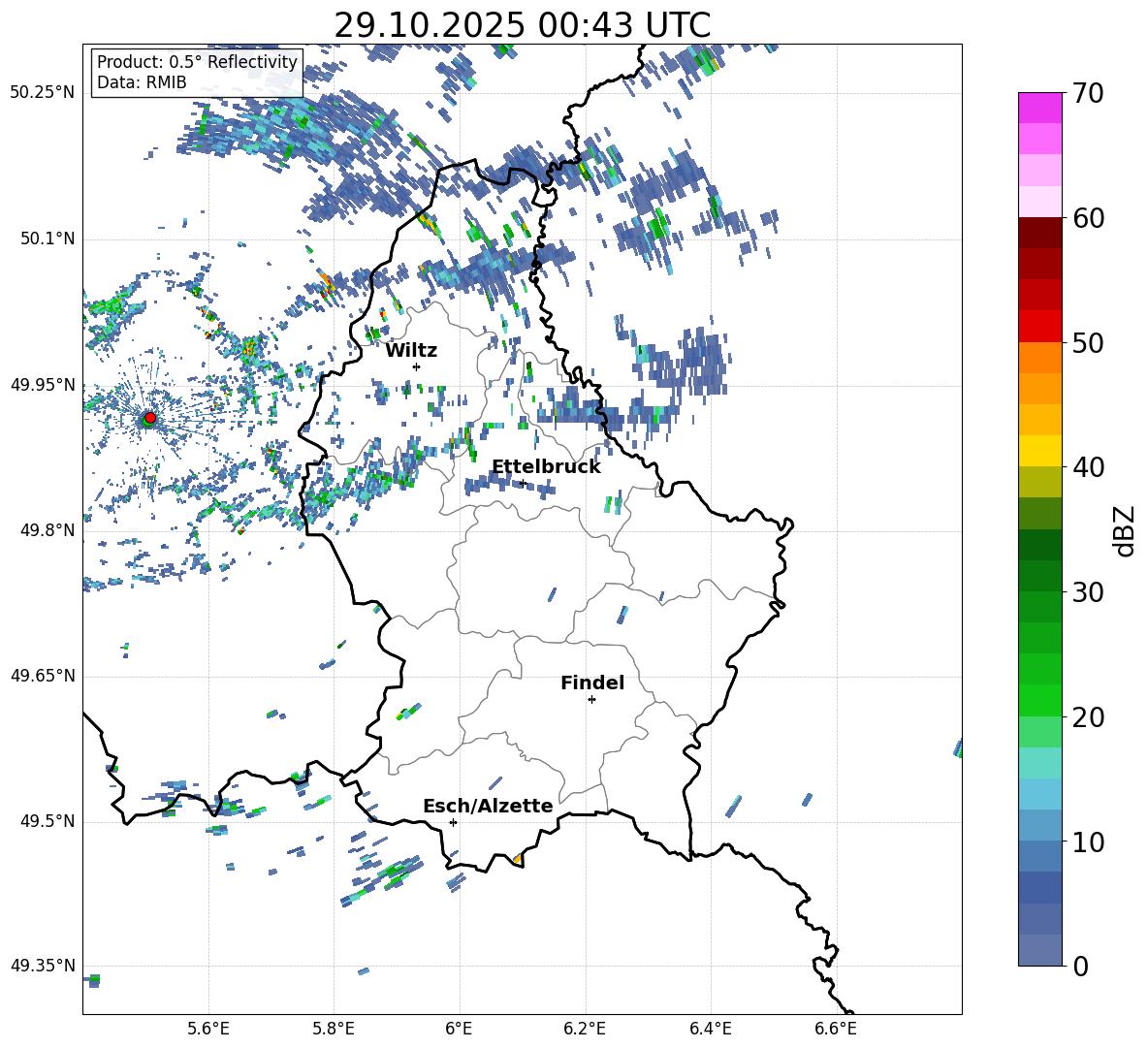Click the 10 tick label on colorbar
The height and width of the screenshot is (1048, 1148).
[x=1088, y=842]
